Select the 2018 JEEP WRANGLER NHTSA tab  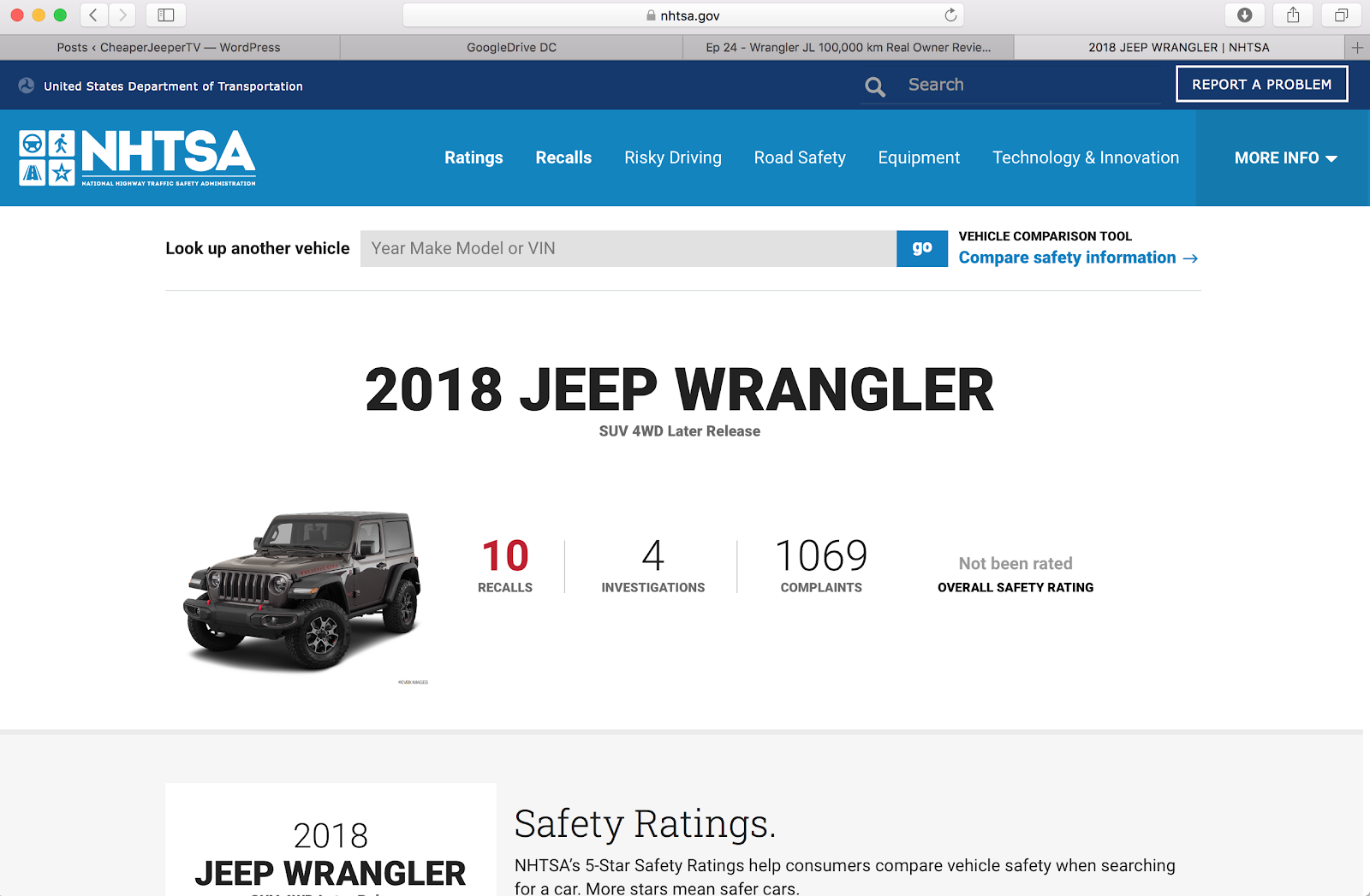pos(1179,48)
